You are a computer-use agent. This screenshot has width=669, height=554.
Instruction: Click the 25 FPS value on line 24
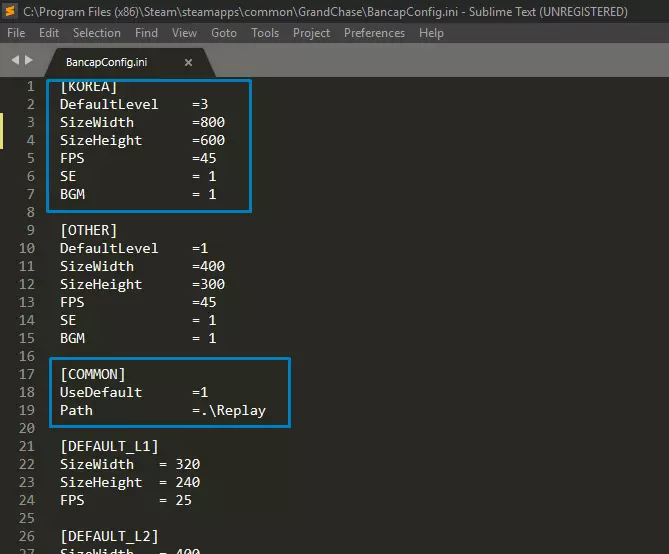point(183,500)
